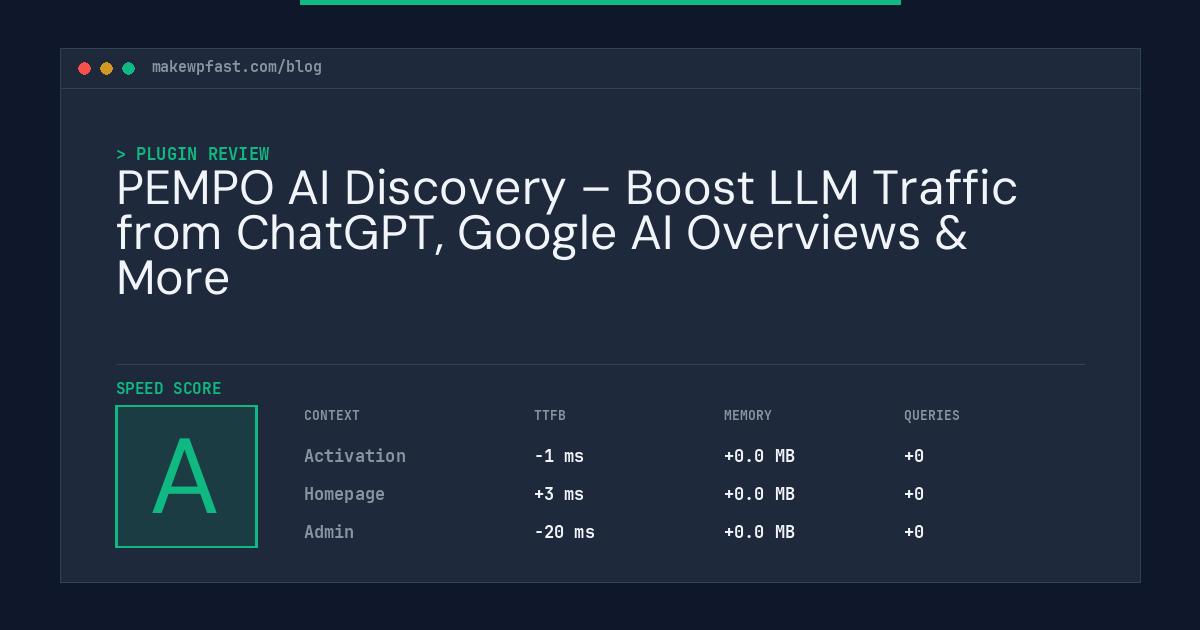
Task: Click the grade A score badge
Action: (186, 476)
